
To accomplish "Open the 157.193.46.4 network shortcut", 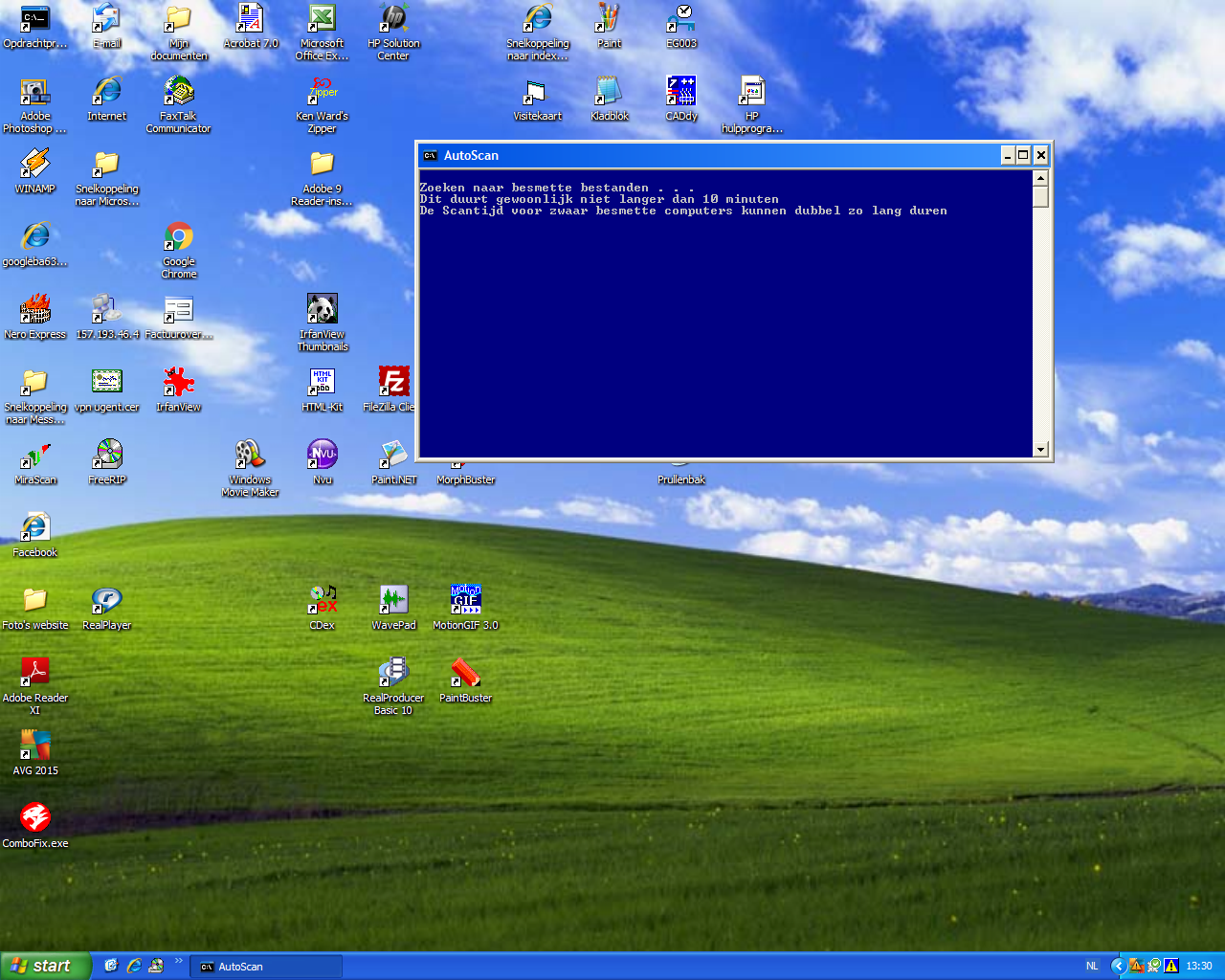I will click(x=107, y=318).
